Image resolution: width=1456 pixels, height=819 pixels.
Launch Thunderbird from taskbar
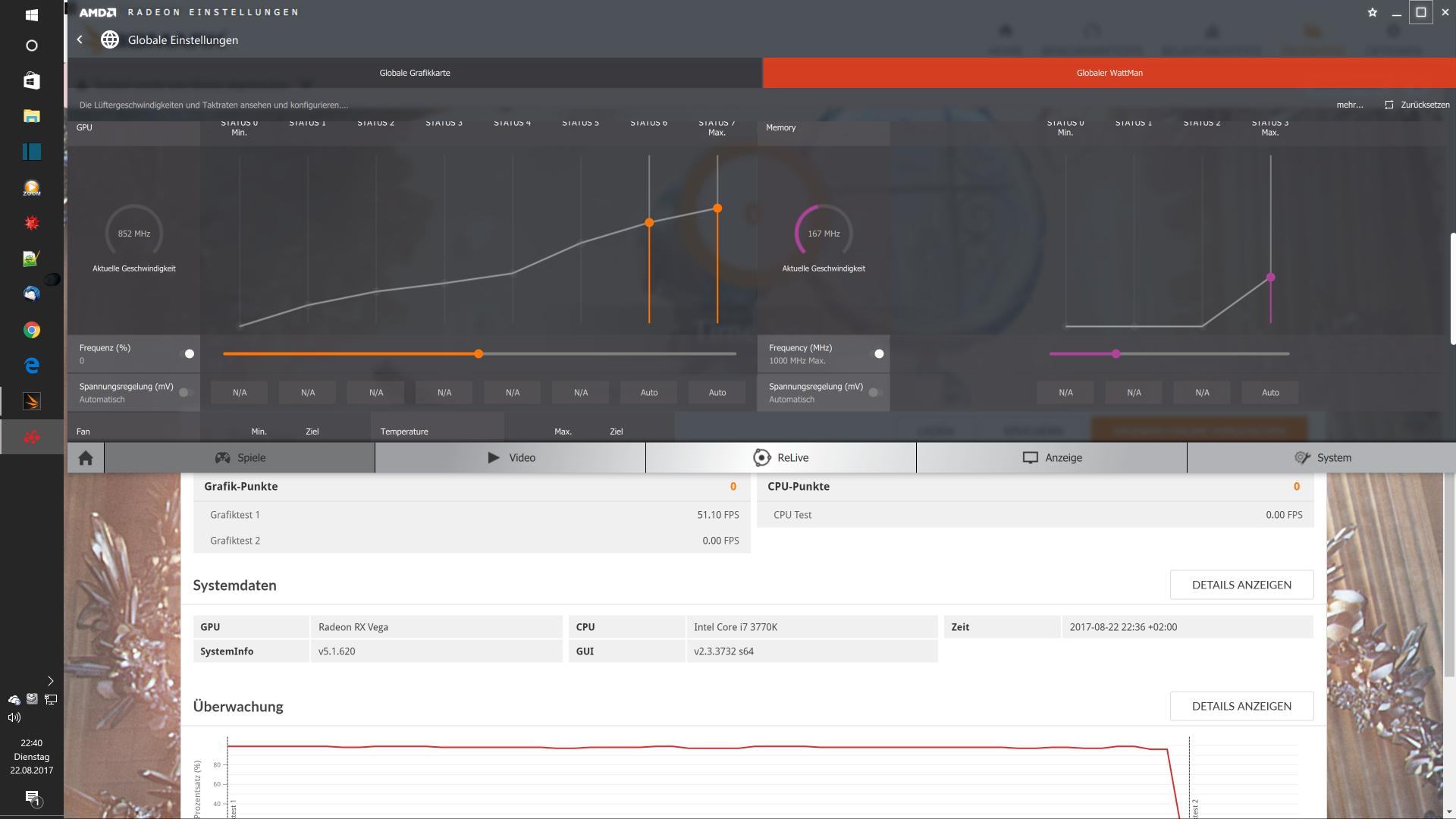(31, 293)
